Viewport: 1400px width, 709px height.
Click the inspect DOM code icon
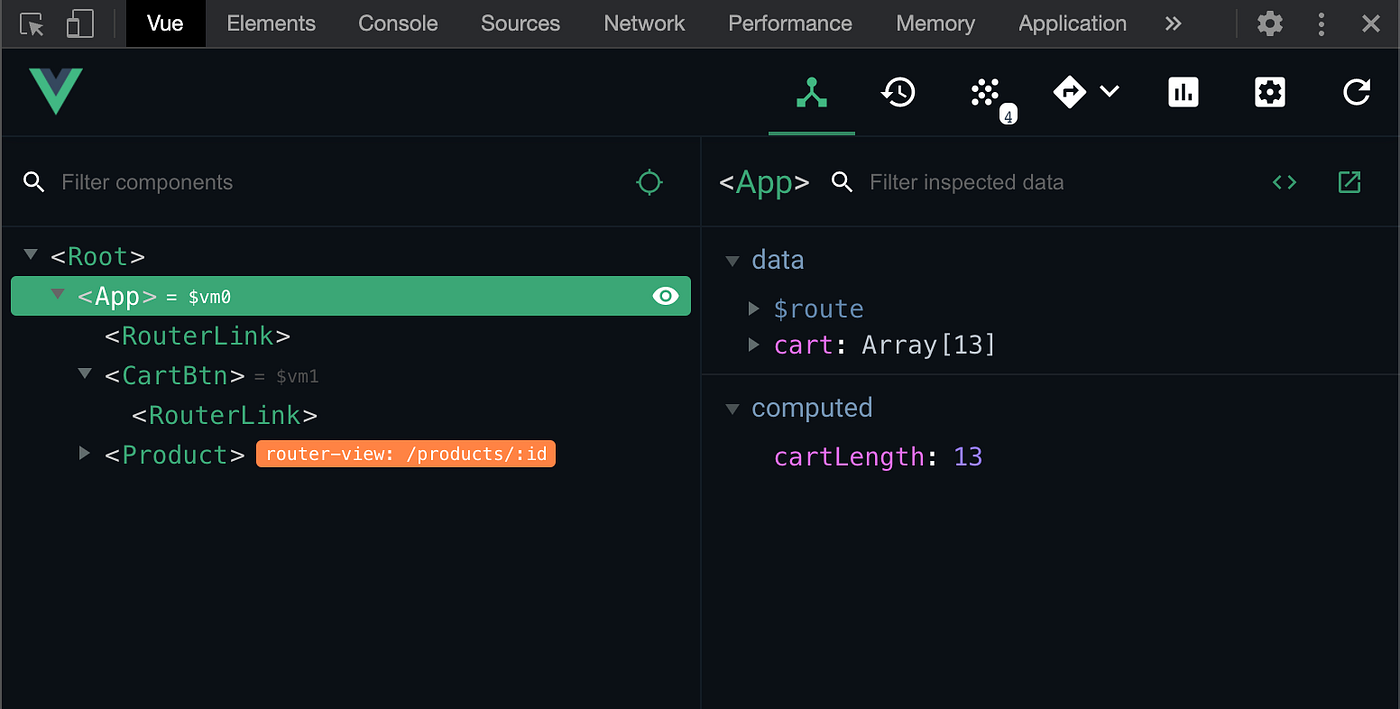click(1284, 182)
